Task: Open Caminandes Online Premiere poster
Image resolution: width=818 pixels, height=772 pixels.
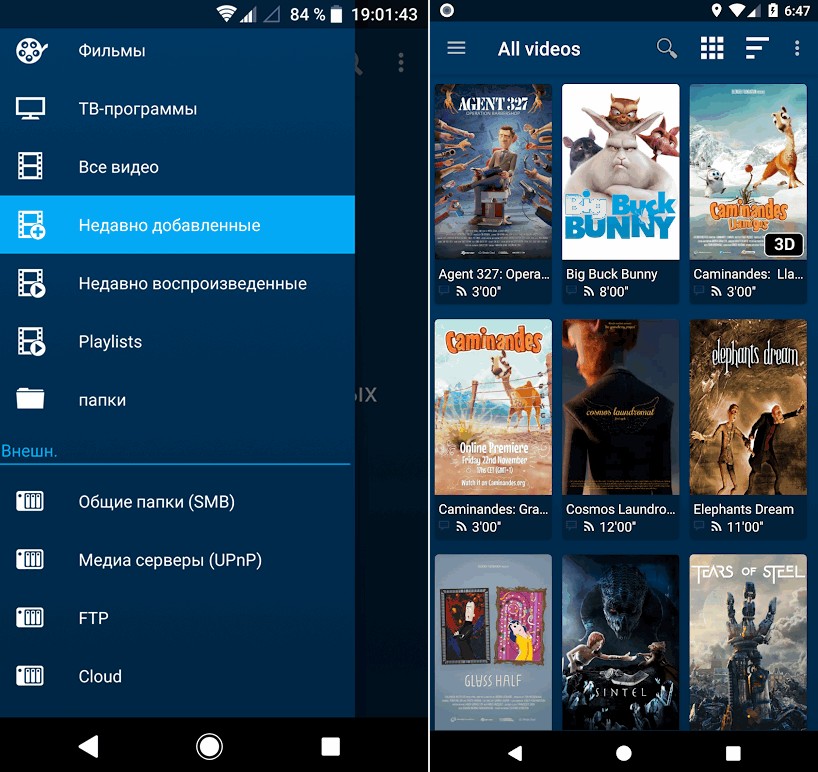Action: [x=493, y=407]
